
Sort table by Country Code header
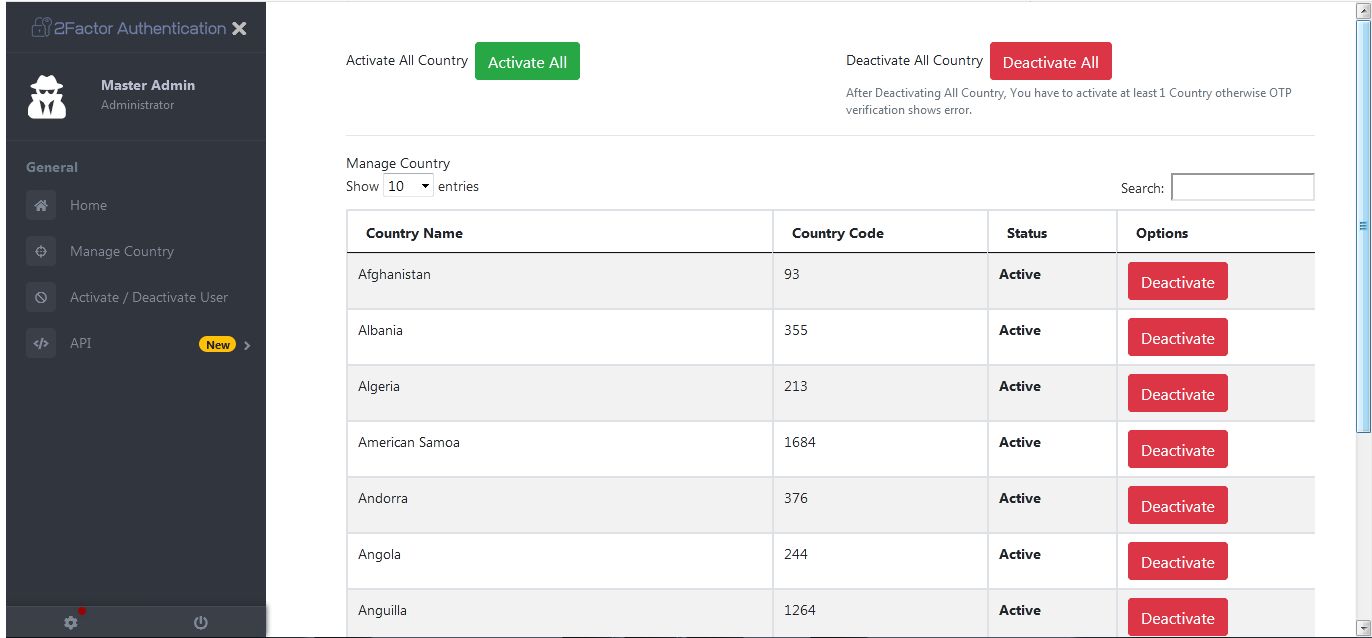point(837,233)
